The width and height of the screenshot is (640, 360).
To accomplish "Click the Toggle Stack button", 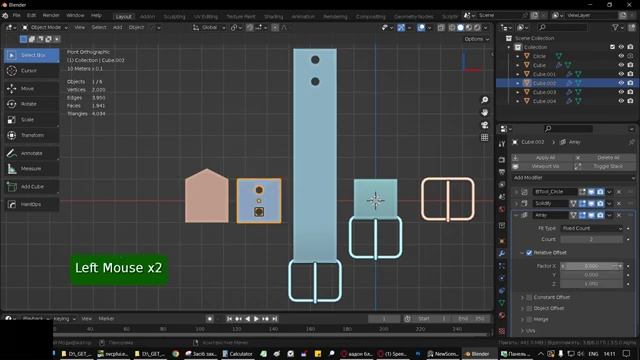I will click(605, 166).
